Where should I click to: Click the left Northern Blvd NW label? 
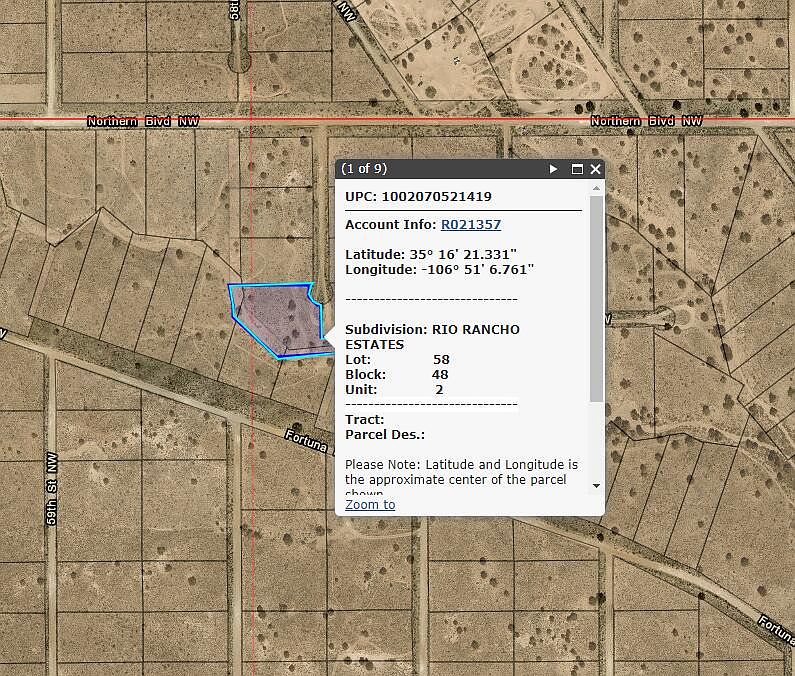coord(143,121)
